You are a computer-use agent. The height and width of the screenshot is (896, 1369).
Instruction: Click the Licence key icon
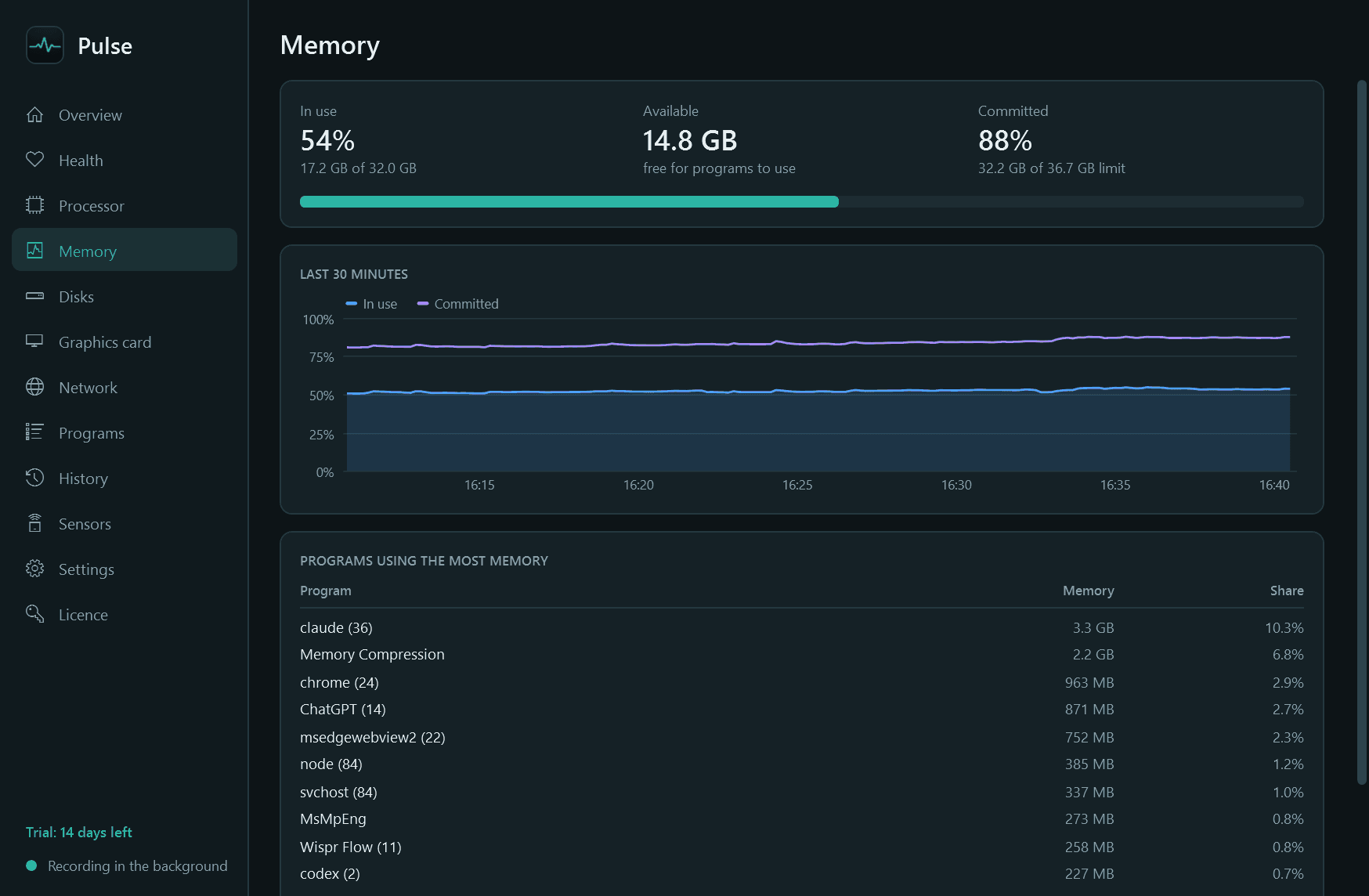(34, 614)
